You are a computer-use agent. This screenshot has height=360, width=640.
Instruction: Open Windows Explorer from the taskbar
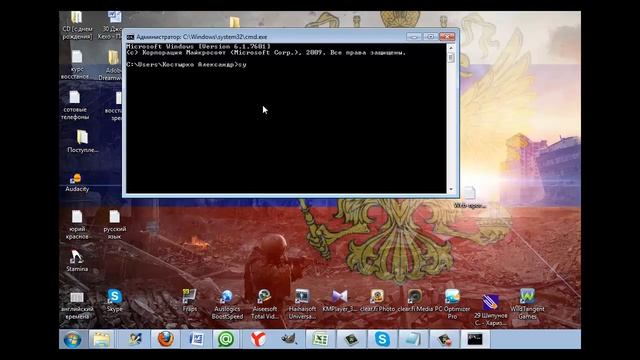[x=101, y=340]
